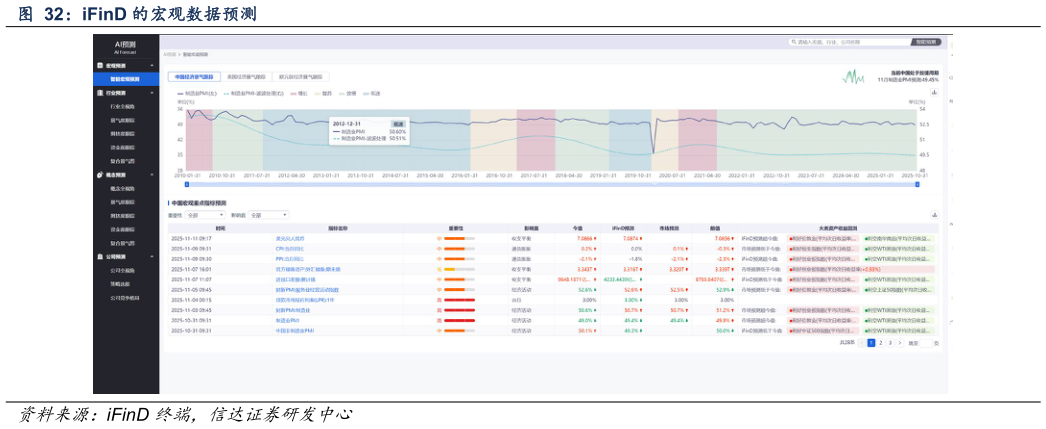Image resolution: width=1046 pixels, height=429 pixels.
Task: Click the macro forecast section icon in the sidebar
Action: click(99, 64)
